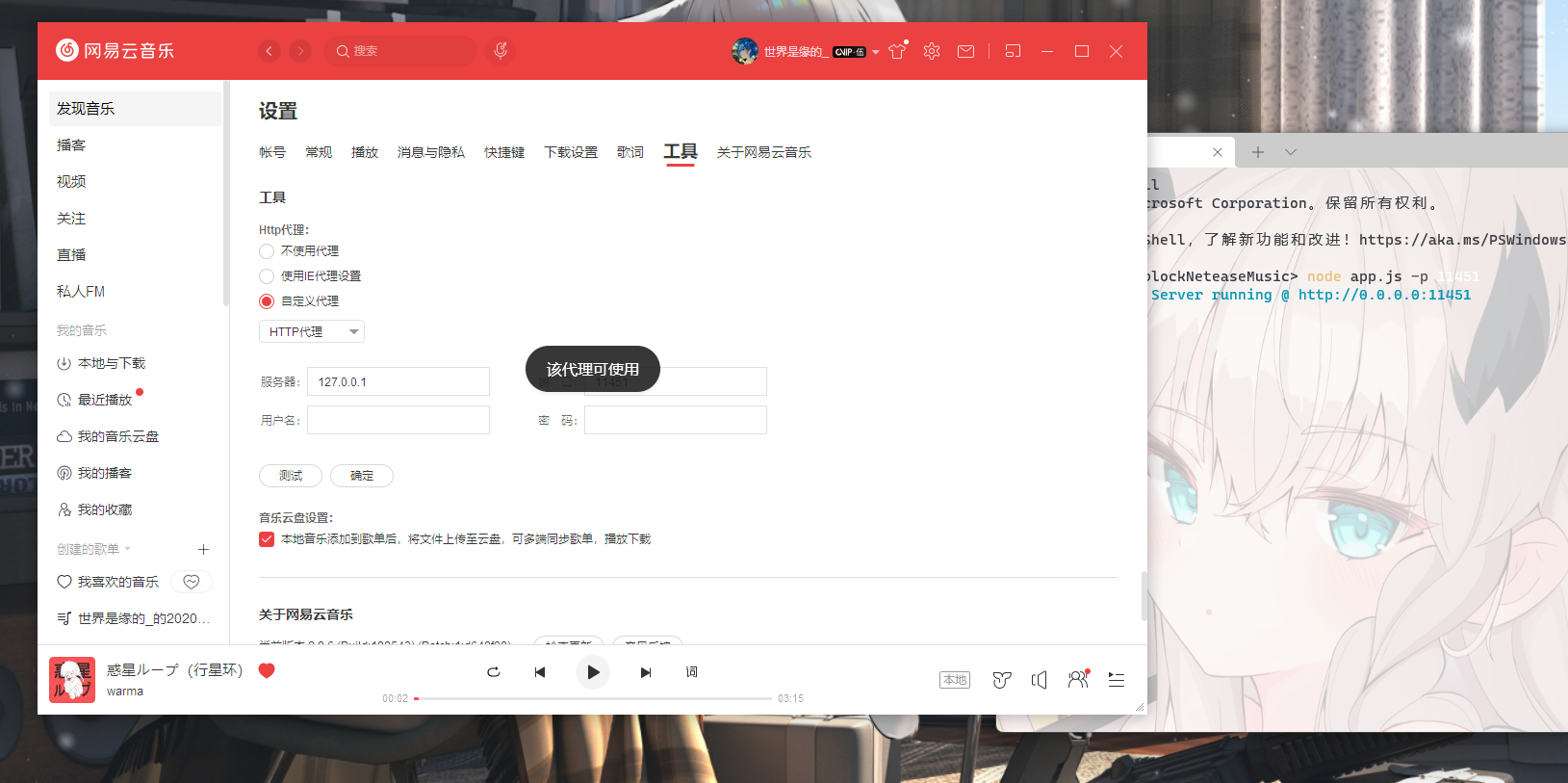Select 不使用代理 radio option
This screenshot has width=1568, height=783.
click(267, 251)
